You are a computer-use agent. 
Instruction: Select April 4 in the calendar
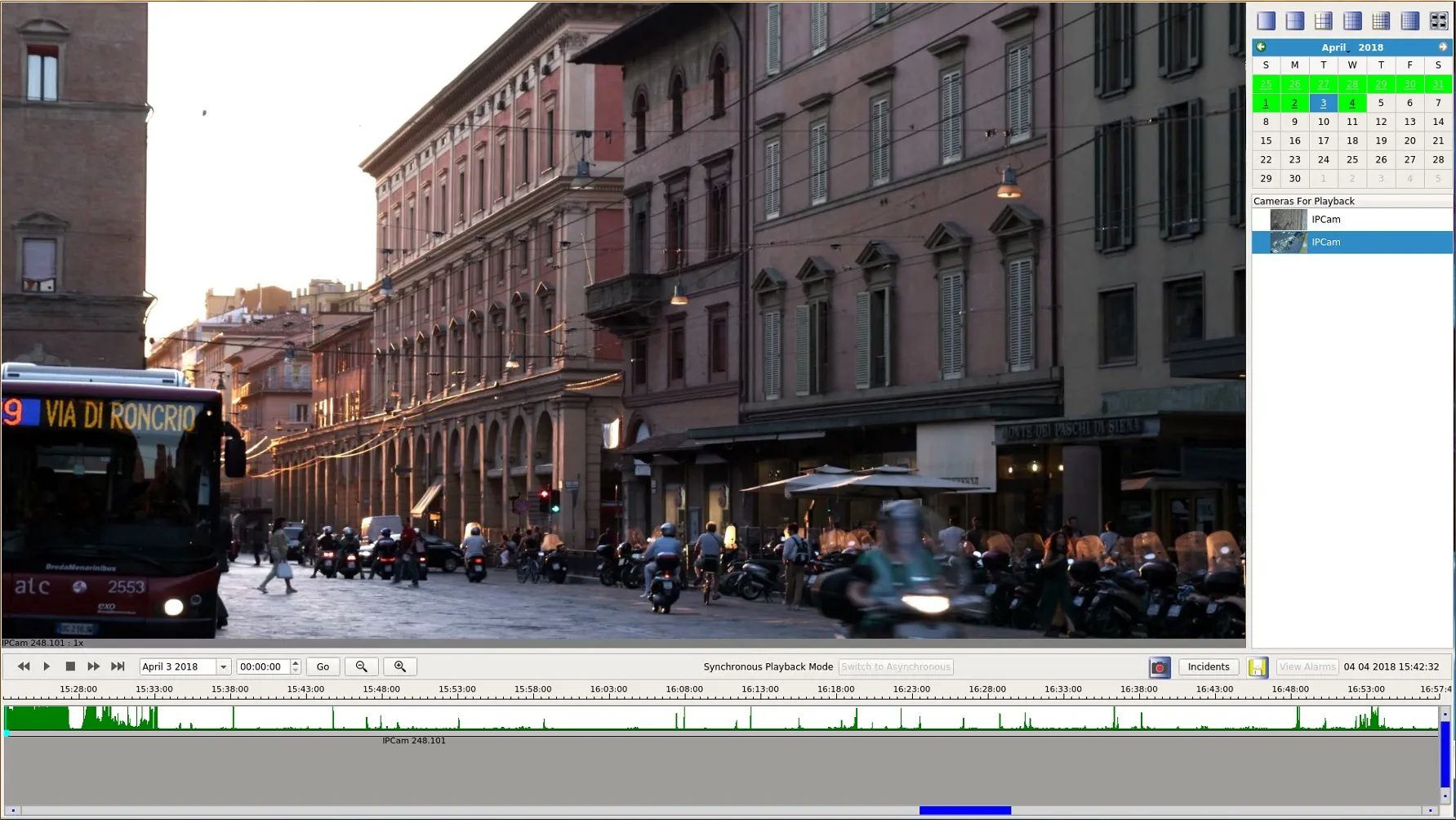click(1352, 103)
